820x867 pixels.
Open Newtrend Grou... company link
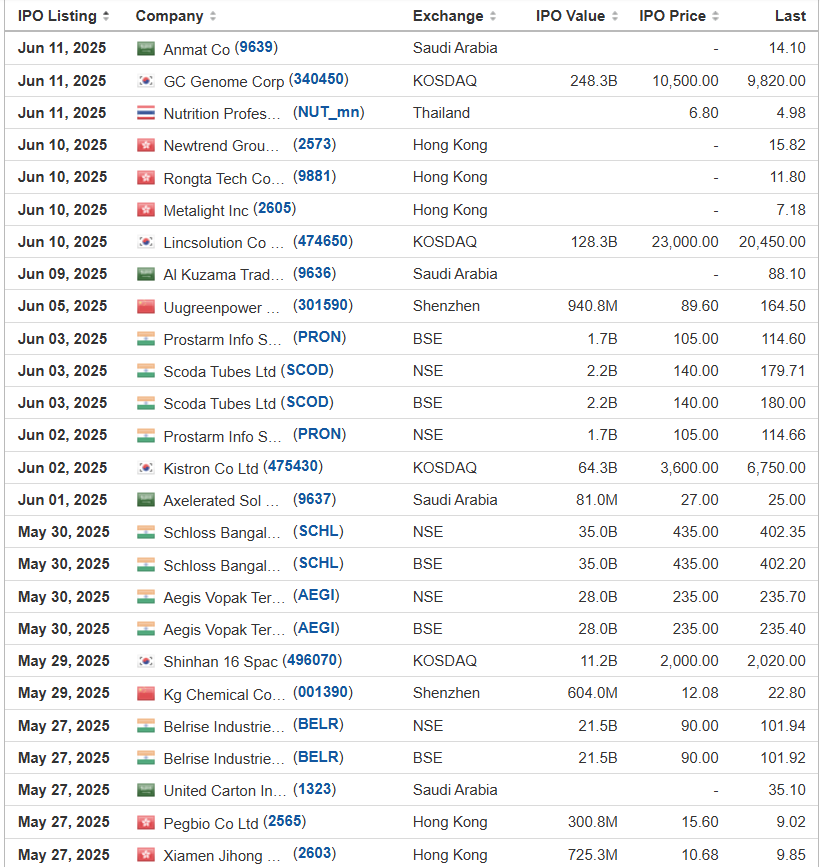point(221,145)
